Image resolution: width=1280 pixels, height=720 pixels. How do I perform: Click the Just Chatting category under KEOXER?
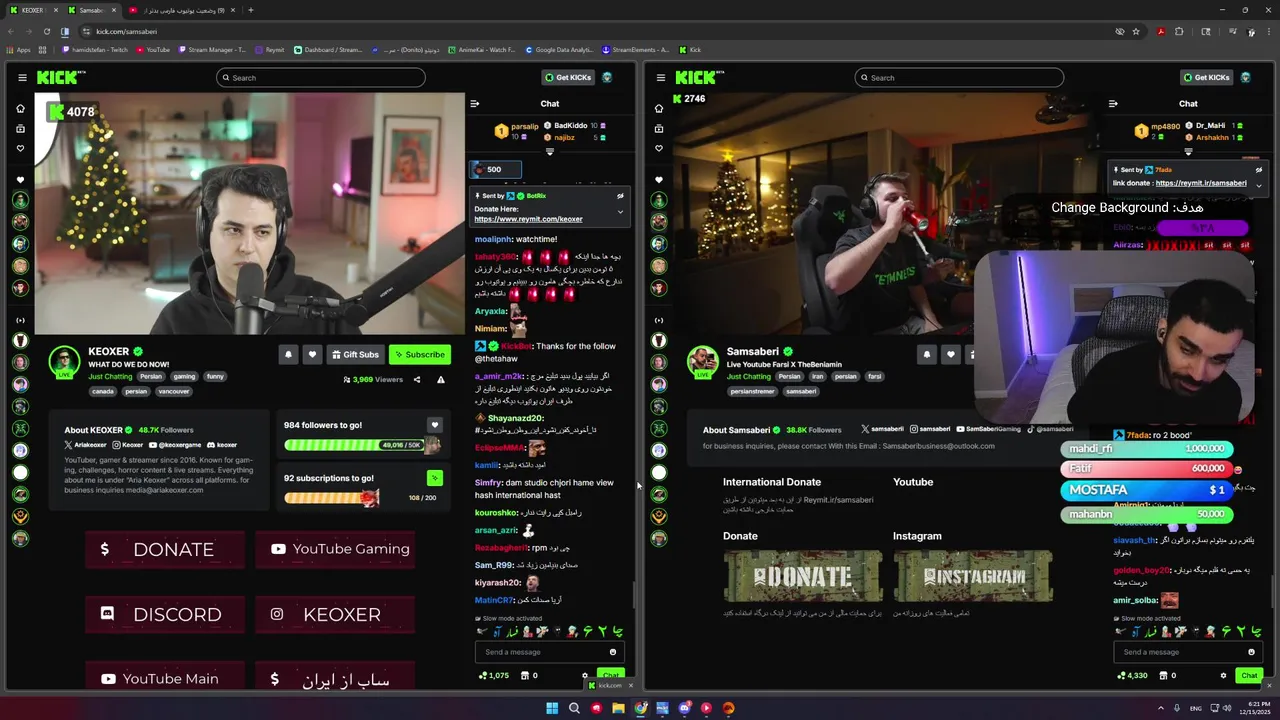point(110,377)
